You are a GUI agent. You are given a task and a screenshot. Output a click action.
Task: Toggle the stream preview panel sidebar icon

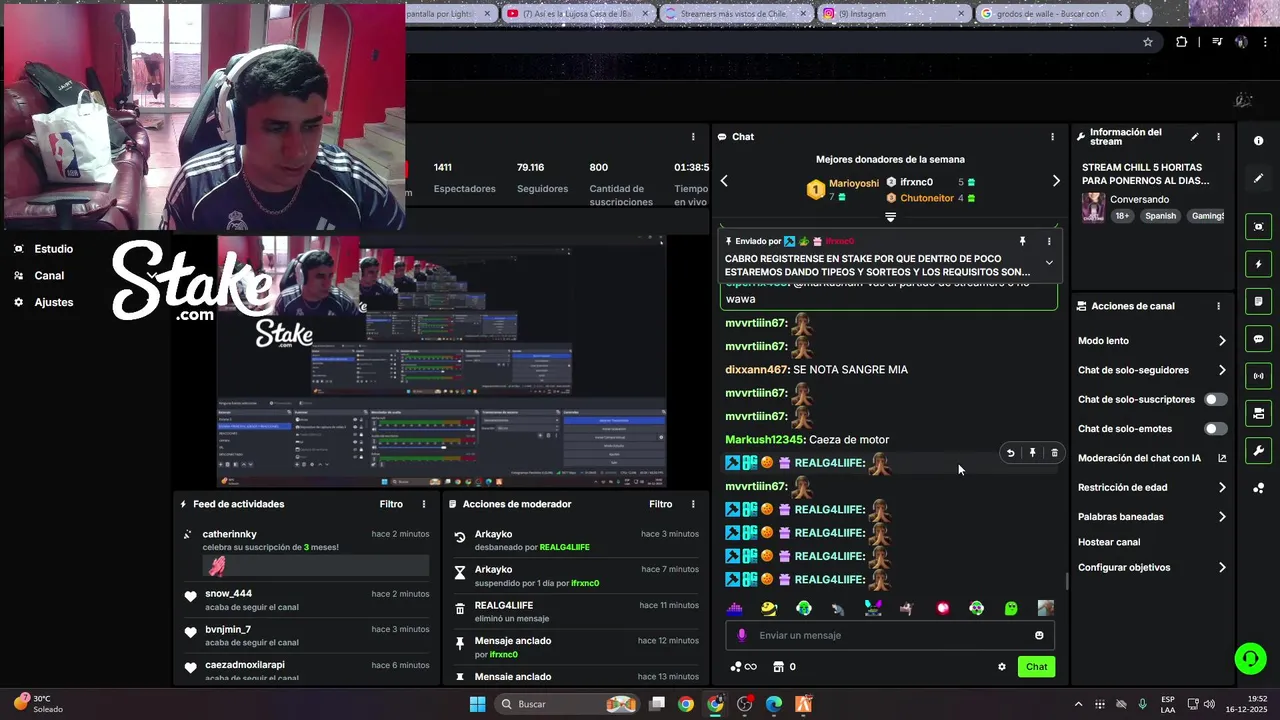tap(1258, 227)
